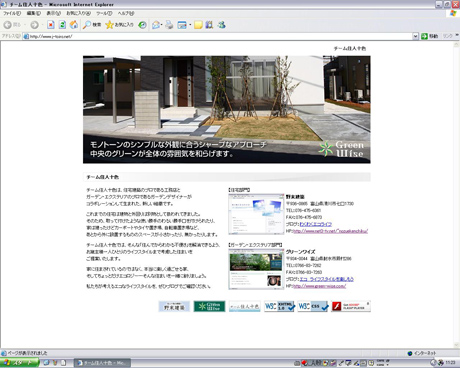Open the ファイル(F) menu

12,13
